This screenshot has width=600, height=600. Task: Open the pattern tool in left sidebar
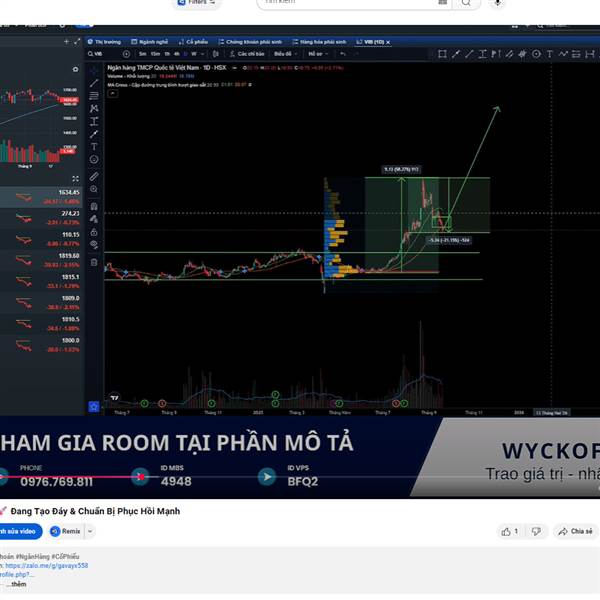point(94,108)
